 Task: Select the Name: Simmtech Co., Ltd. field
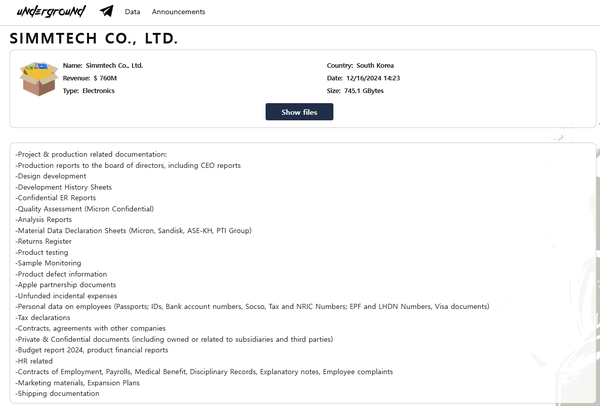pyautogui.click(x=103, y=65)
